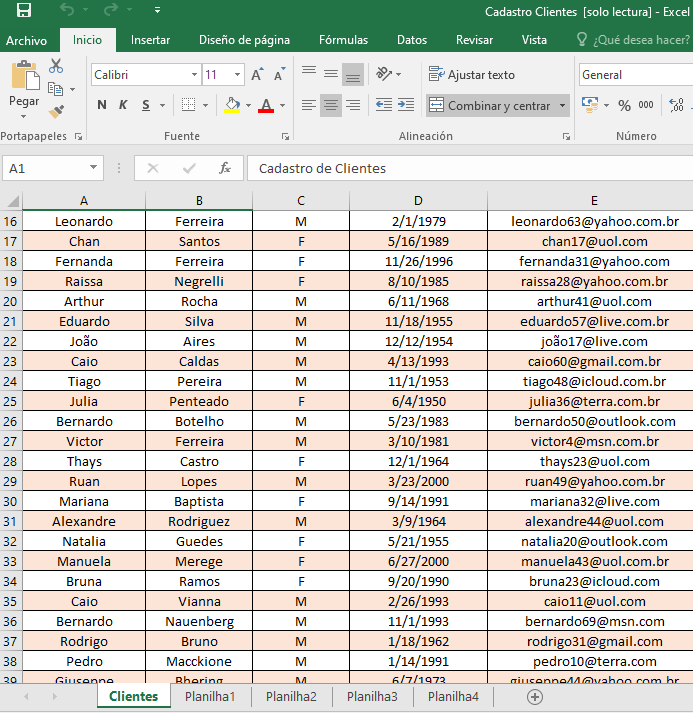Open Customize Quick Access Toolbar dropdown
The height and width of the screenshot is (713, 693).
pos(157,10)
